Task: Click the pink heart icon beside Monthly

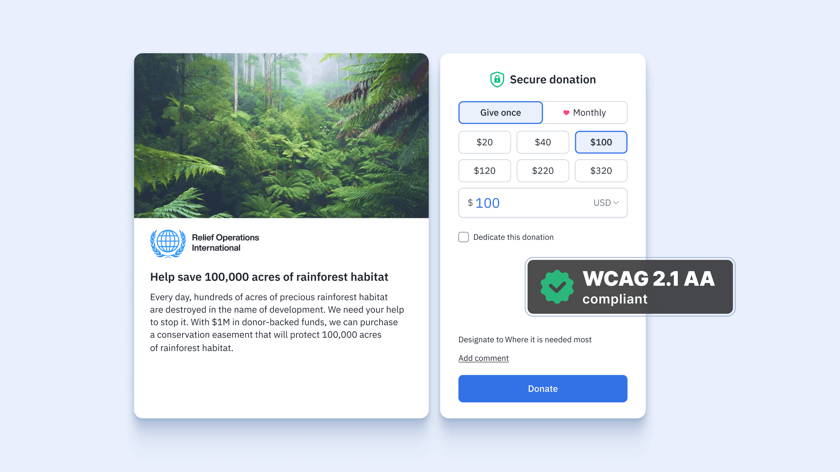Action: pos(566,113)
